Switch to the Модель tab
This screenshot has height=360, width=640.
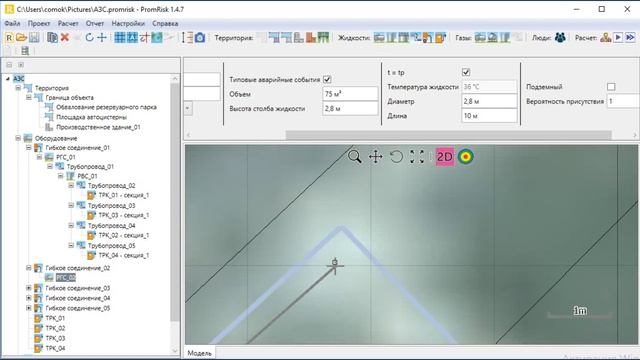[200, 353]
